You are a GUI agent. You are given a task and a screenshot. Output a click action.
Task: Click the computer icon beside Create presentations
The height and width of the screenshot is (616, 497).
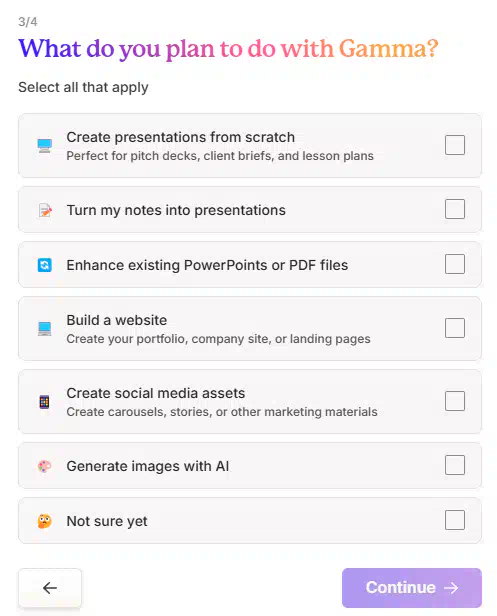pyautogui.click(x=44, y=145)
